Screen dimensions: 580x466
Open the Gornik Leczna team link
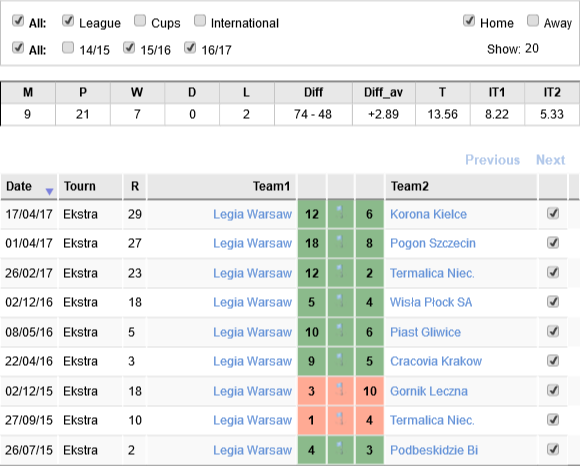[x=429, y=391]
